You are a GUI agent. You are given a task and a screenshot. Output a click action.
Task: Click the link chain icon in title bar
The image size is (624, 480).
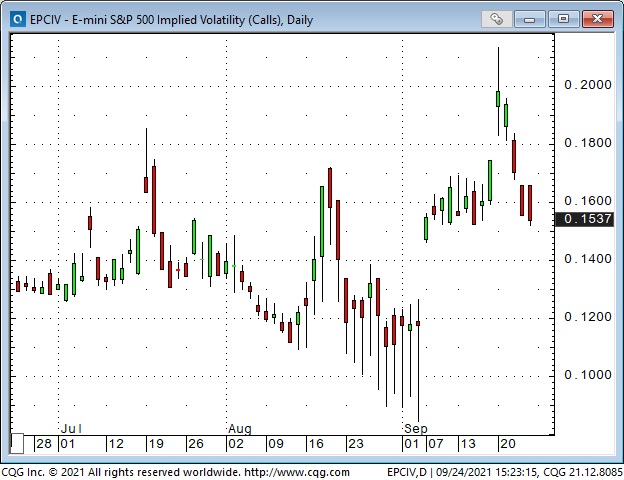tap(496, 19)
